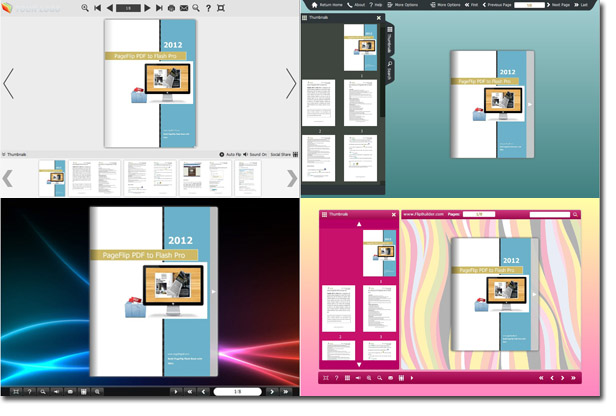The height and width of the screenshot is (416, 616).
Task: Click Last page button in teal viewer
Action: (581, 5)
